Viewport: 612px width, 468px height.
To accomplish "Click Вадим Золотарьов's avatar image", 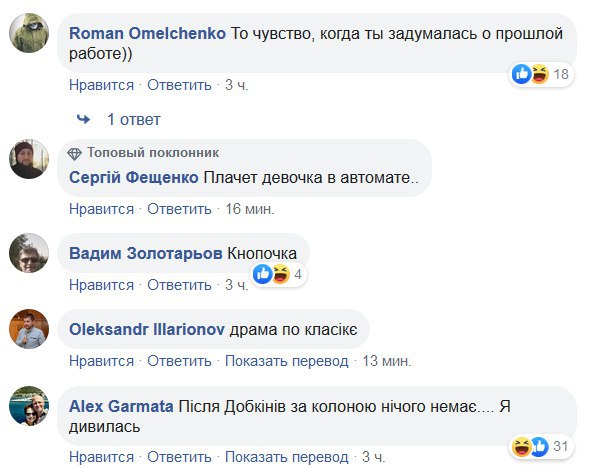I will 29,253.
